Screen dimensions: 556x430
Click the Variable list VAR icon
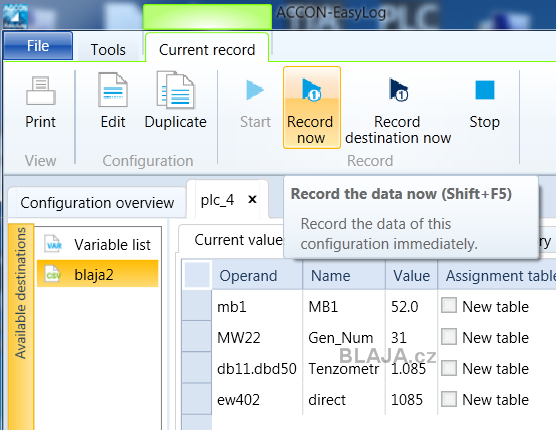click(x=53, y=244)
